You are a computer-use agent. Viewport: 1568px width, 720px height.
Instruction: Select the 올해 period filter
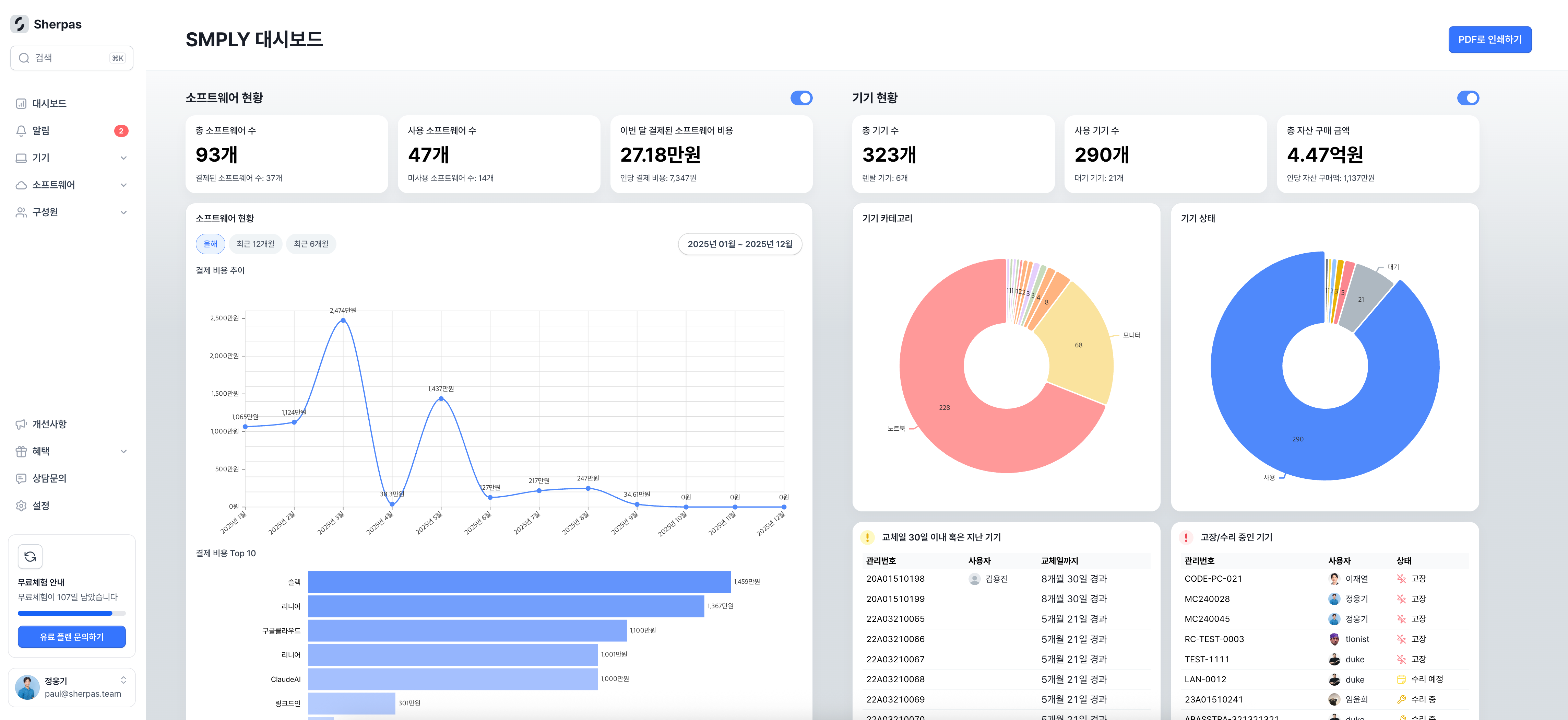[210, 244]
